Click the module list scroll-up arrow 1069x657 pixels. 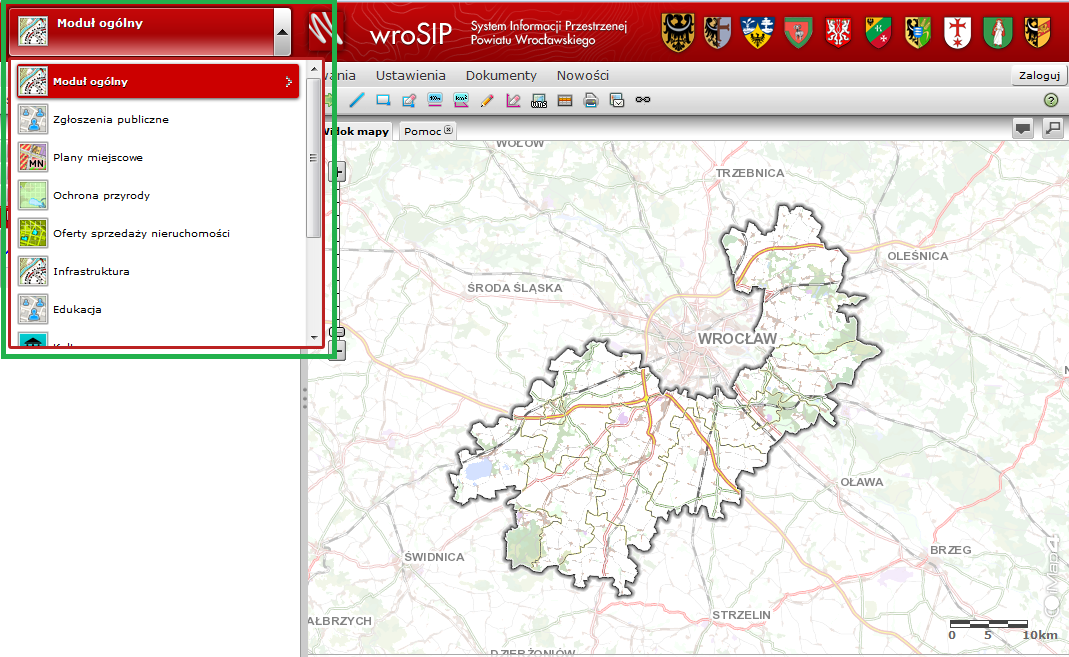[x=314, y=70]
